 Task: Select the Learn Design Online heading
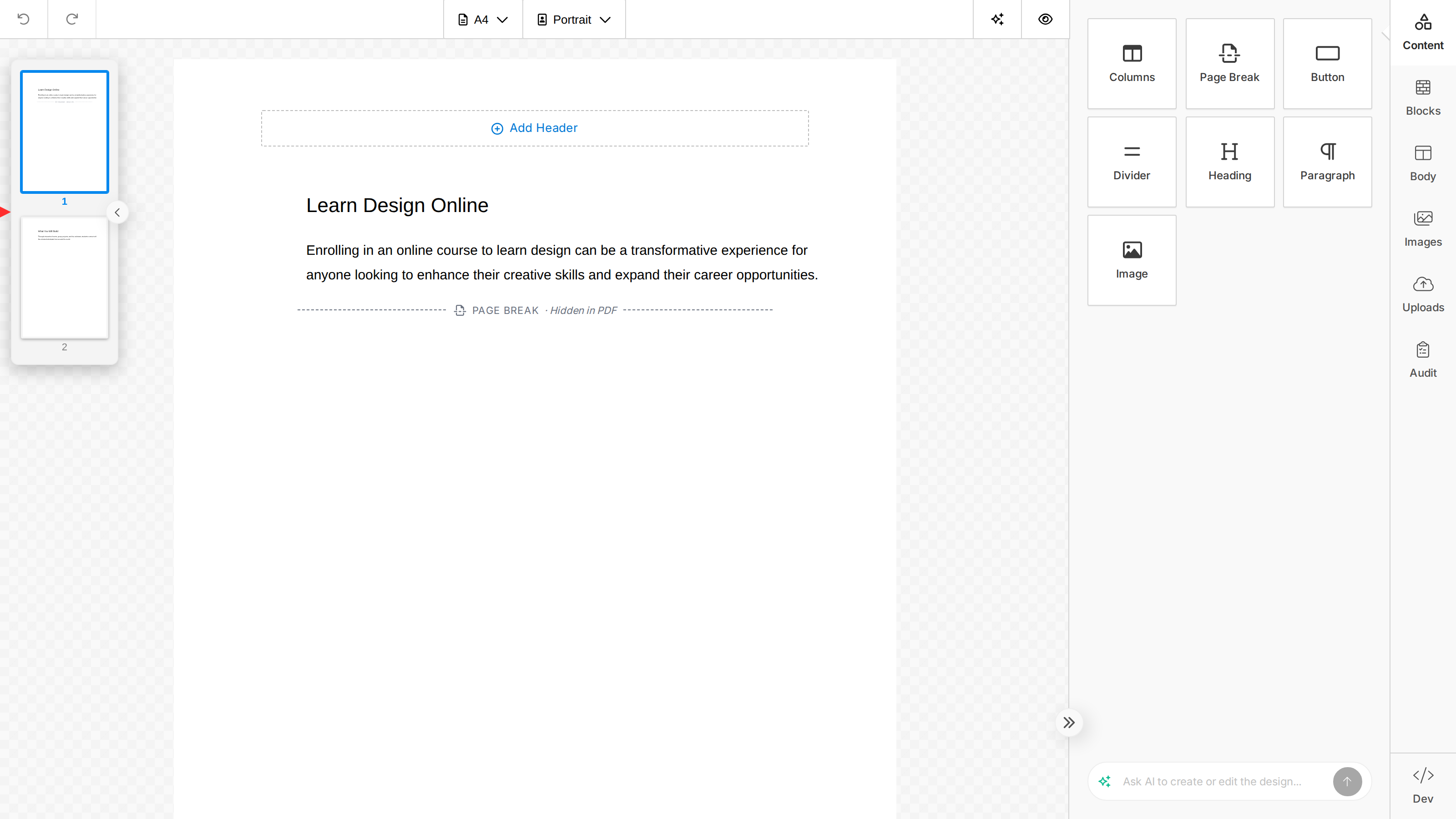click(397, 205)
